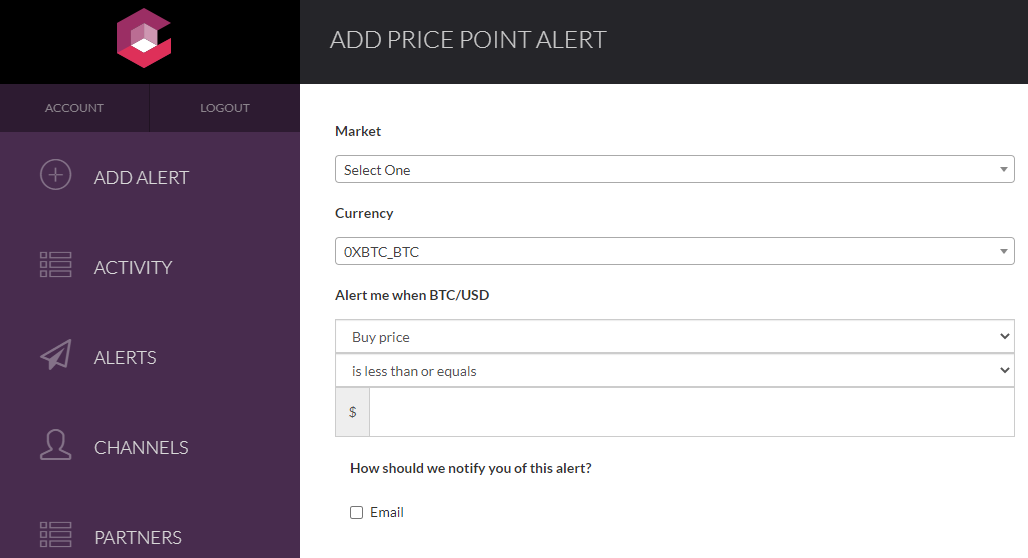Click the Coinwink-style cube logo icon
1028x558 pixels.
pos(144,38)
